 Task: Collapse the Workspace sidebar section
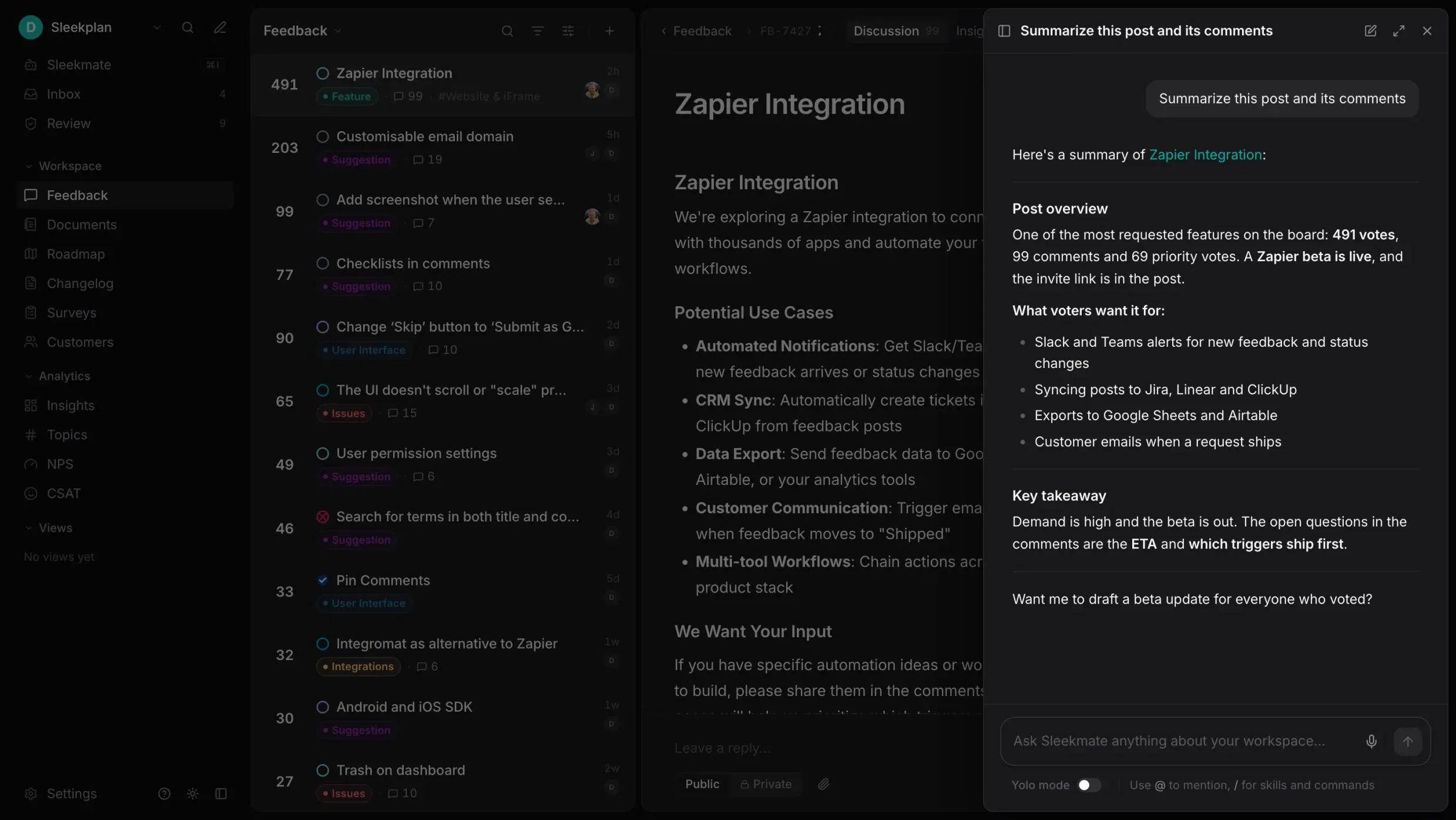pos(63,166)
